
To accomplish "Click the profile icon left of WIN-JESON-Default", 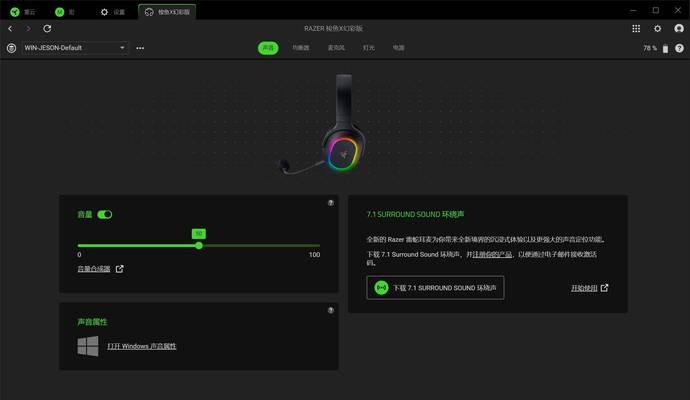I will click(x=11, y=48).
